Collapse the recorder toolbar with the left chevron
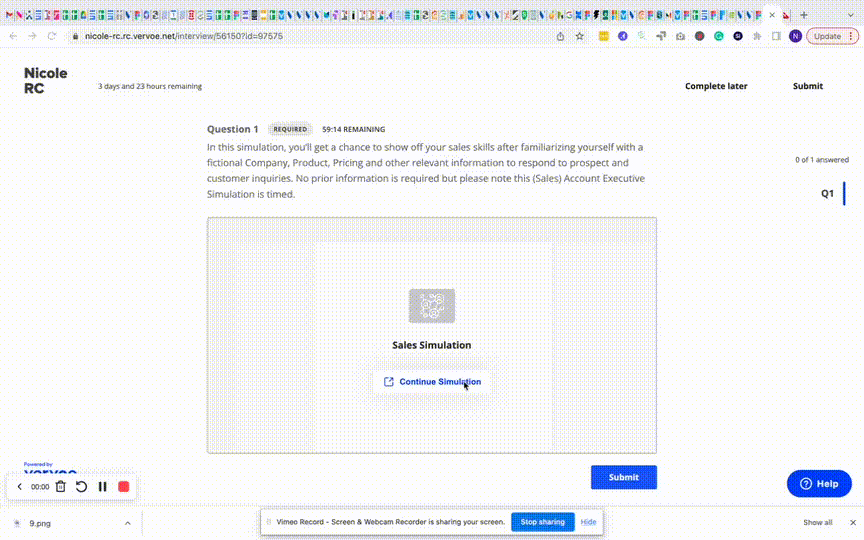 (x=19, y=487)
